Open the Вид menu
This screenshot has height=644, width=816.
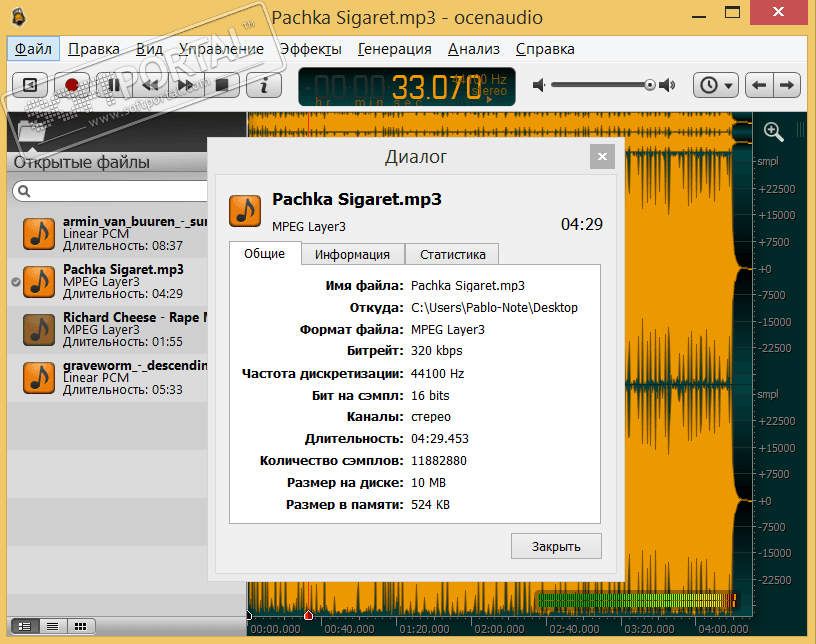(149, 49)
